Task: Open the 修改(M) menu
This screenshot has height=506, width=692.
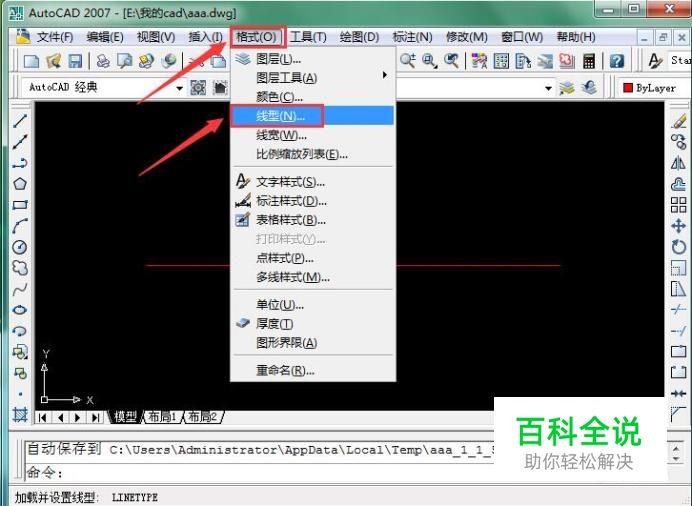Action: 466,37
